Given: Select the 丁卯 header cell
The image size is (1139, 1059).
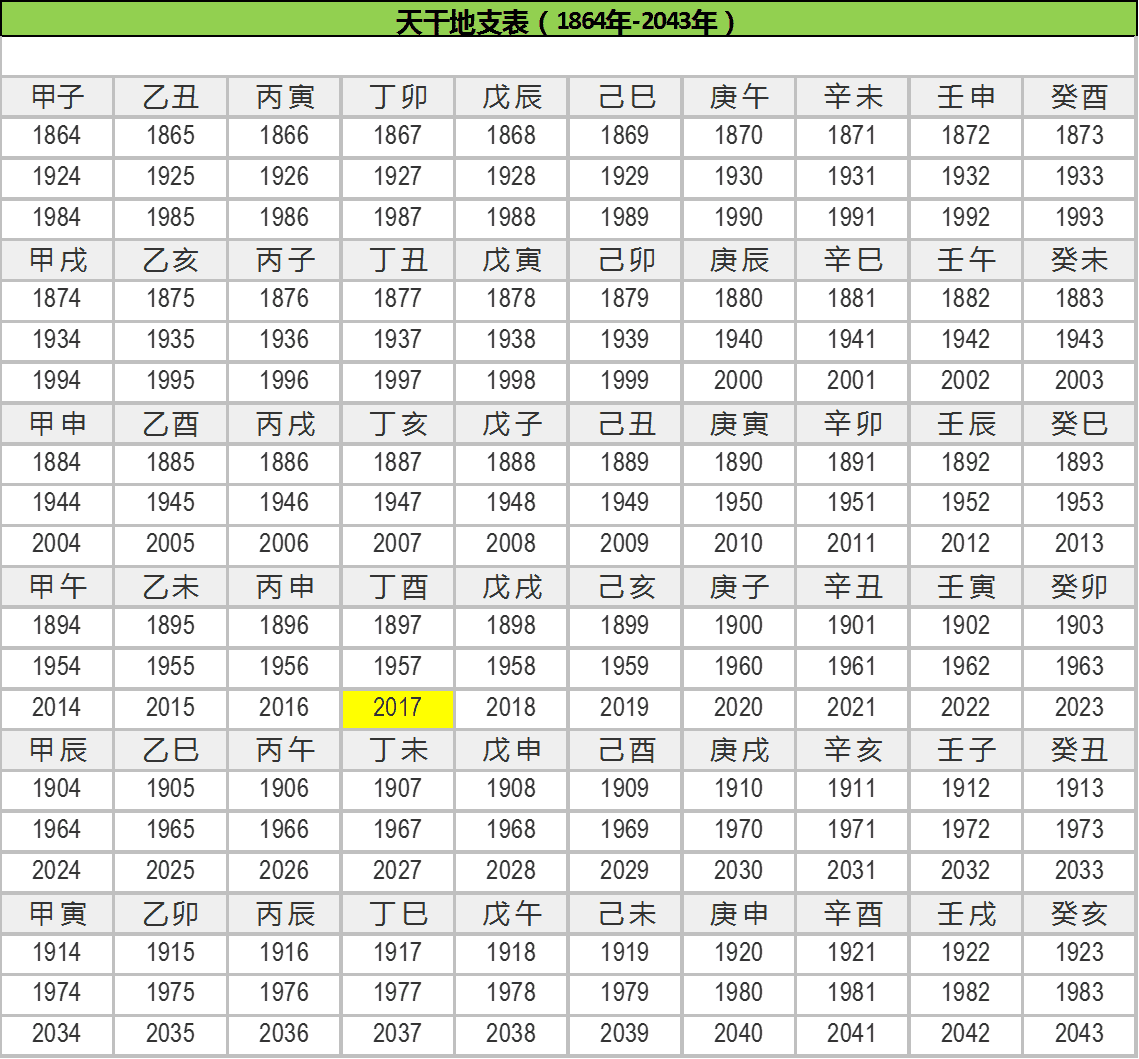Looking at the screenshot, I should coord(397,97).
